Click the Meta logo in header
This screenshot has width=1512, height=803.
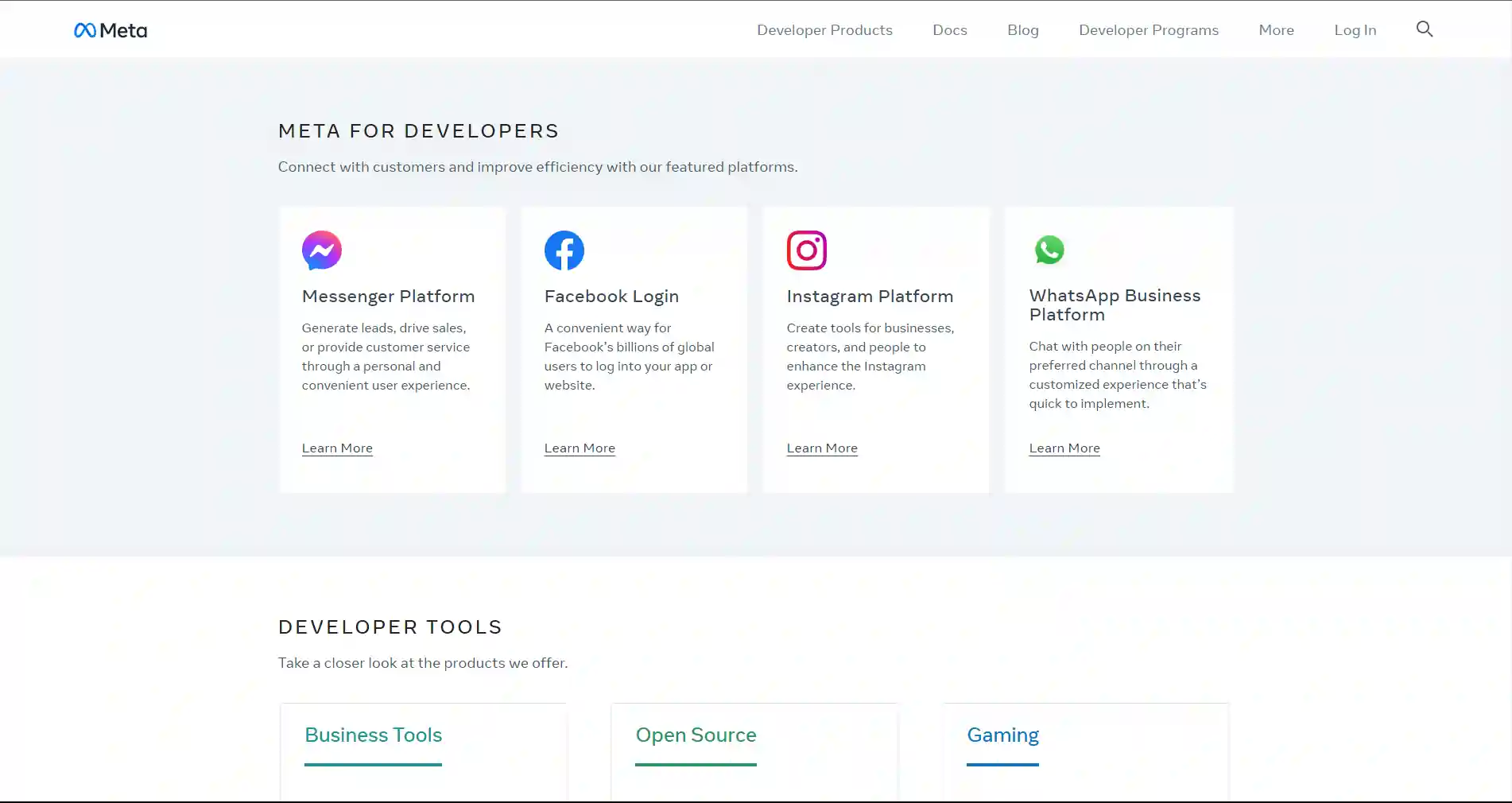tap(110, 30)
